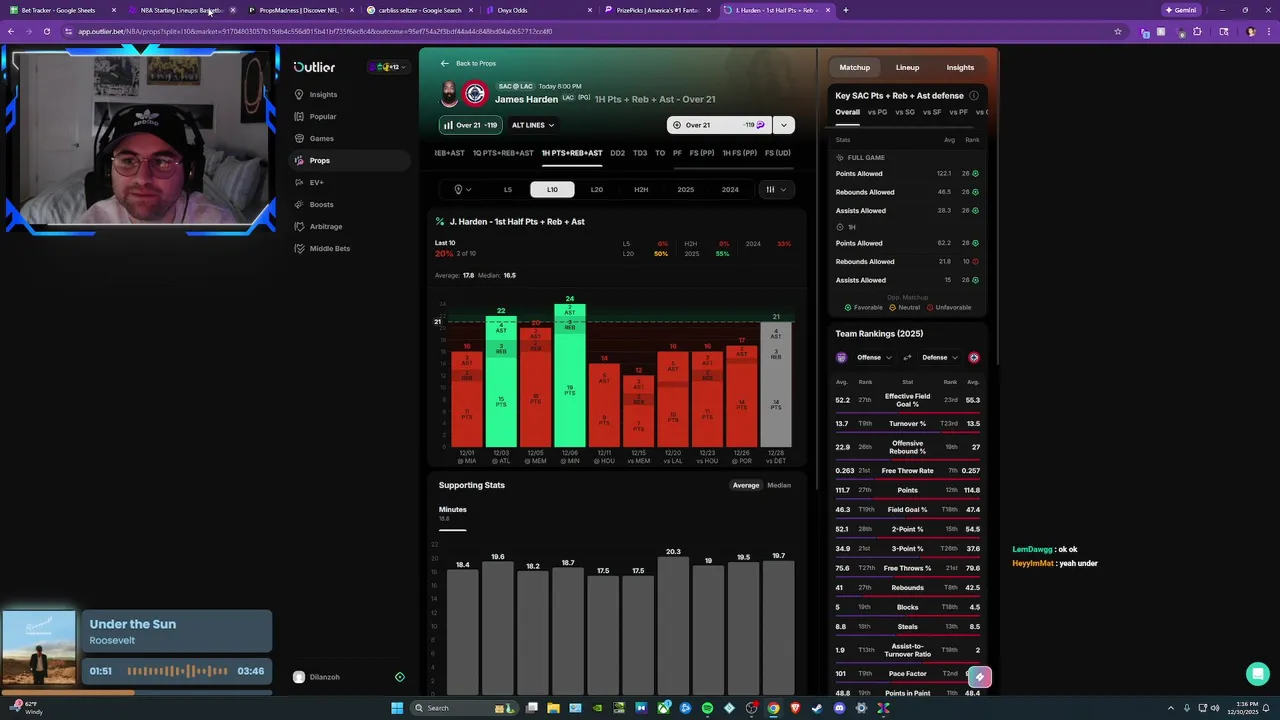This screenshot has height=720, width=1280.
Task: Open Discord from the taskbar
Action: 839,708
